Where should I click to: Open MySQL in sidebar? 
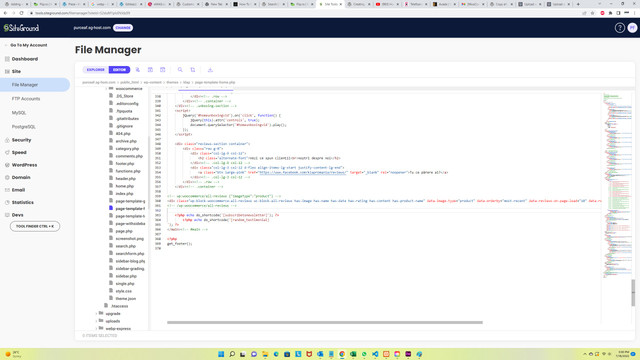19,113
